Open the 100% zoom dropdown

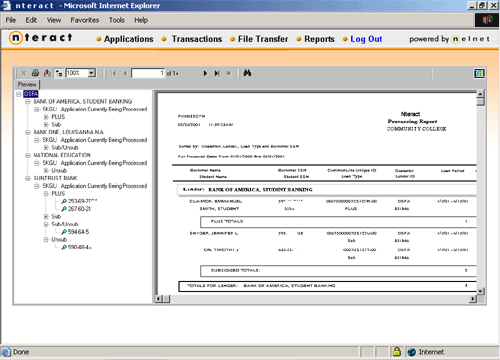click(x=91, y=73)
